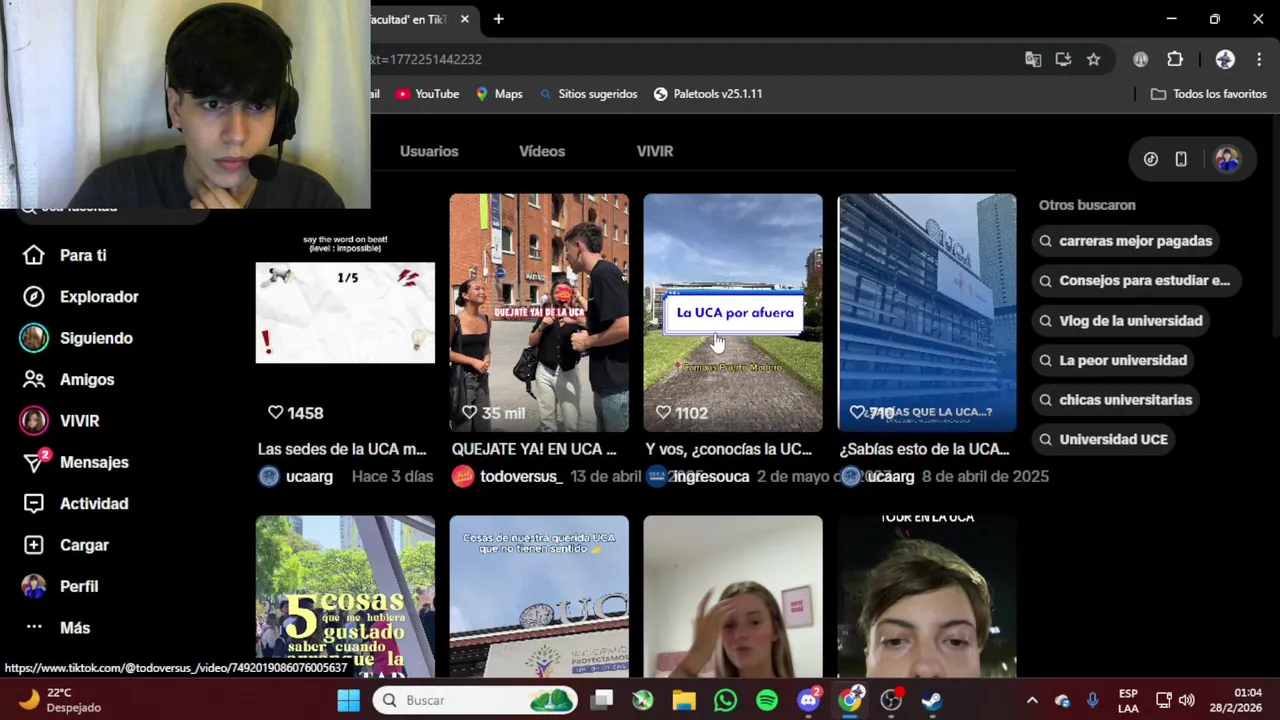Select suggestion Consejos para estudiar e...
Screen dimensions: 1280x720
pyautogui.click(x=1135, y=281)
